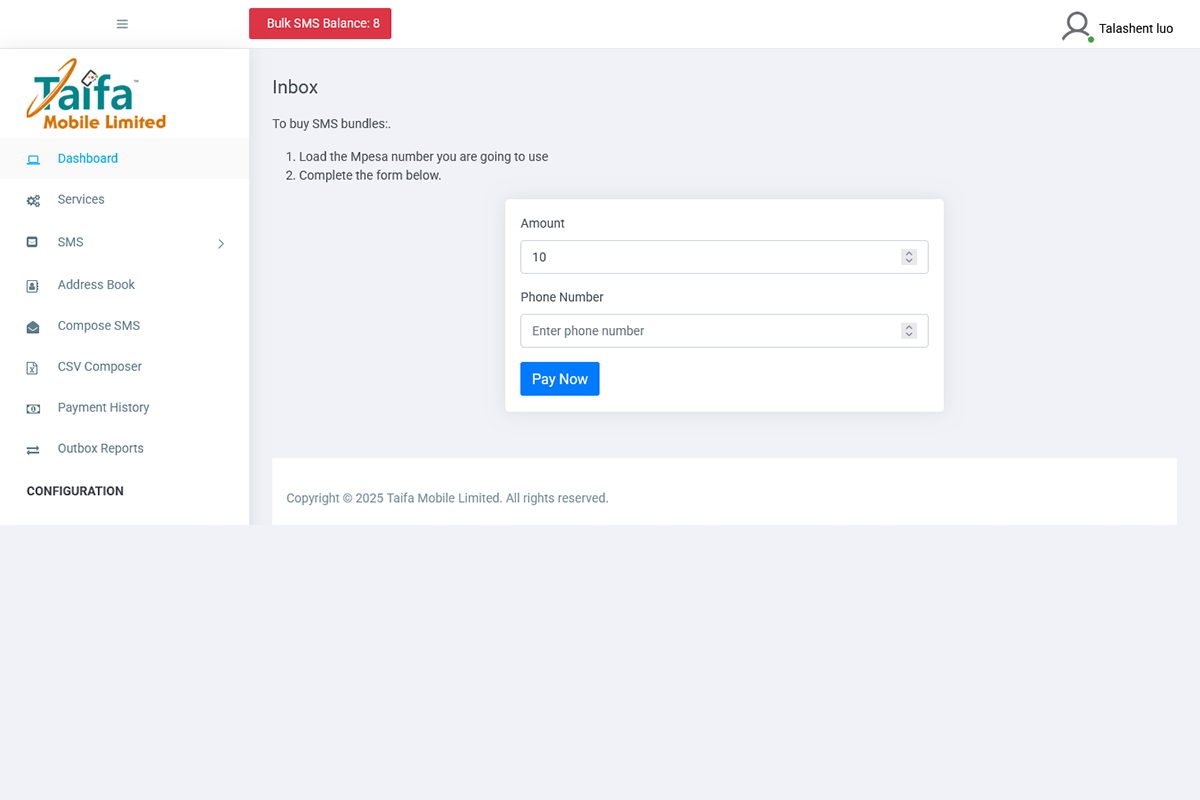Image resolution: width=1200 pixels, height=800 pixels.
Task: Click the SMS message icon
Action: pos(33,242)
